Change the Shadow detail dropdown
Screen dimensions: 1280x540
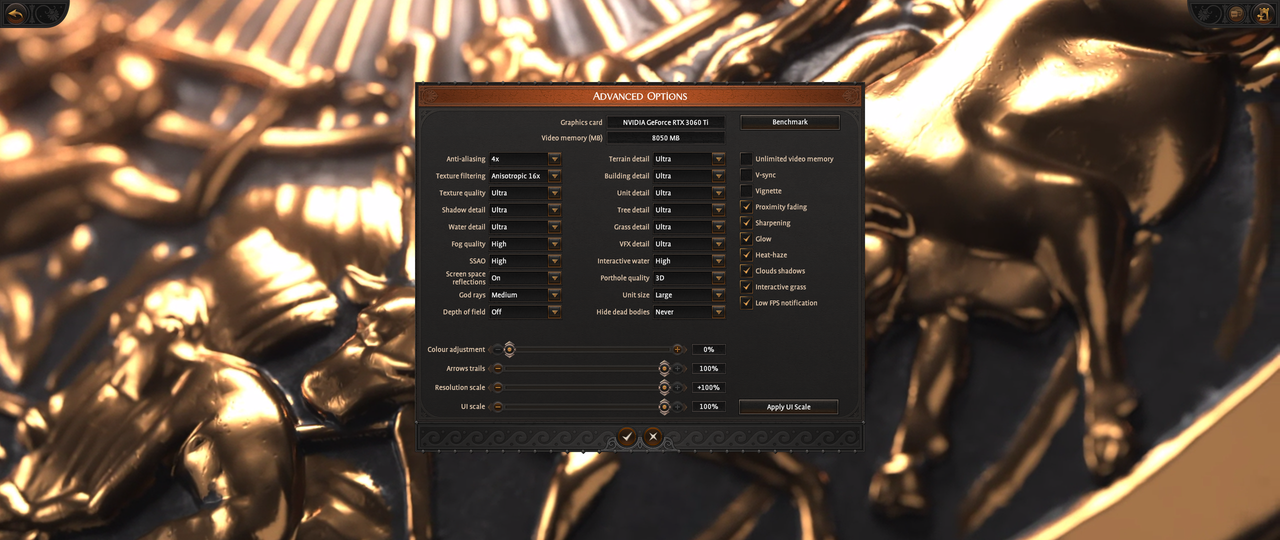[x=525, y=210]
